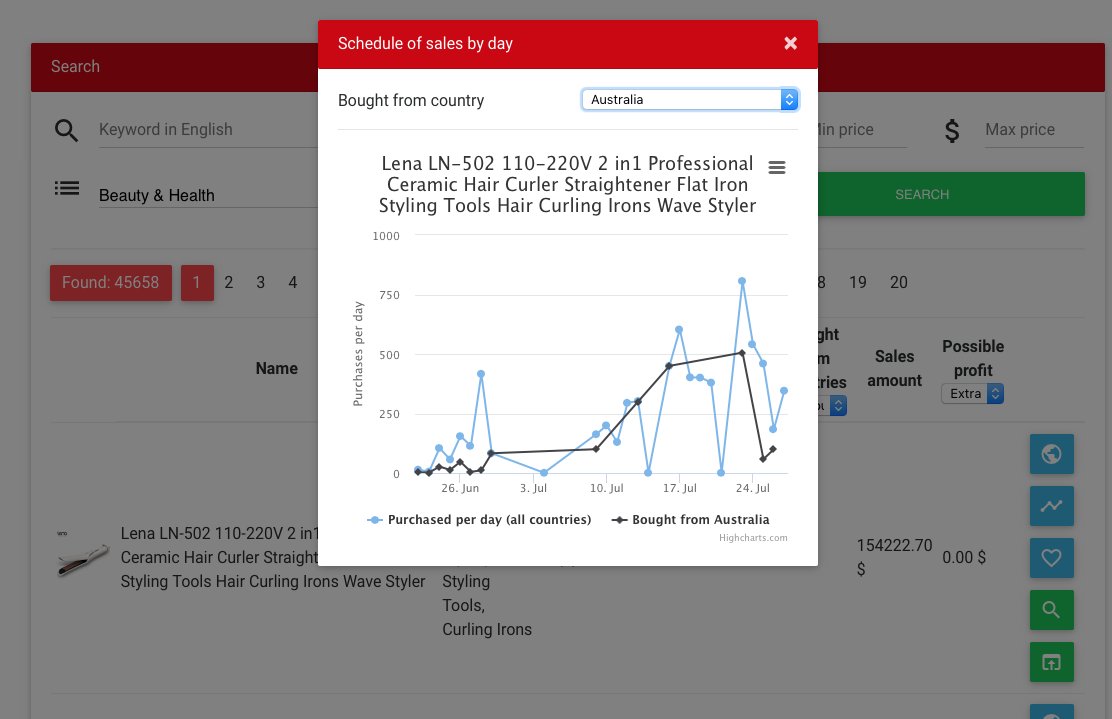Click the 0.00 $ possible profit value
Viewport: 1112px width, 719px height.
pos(964,557)
